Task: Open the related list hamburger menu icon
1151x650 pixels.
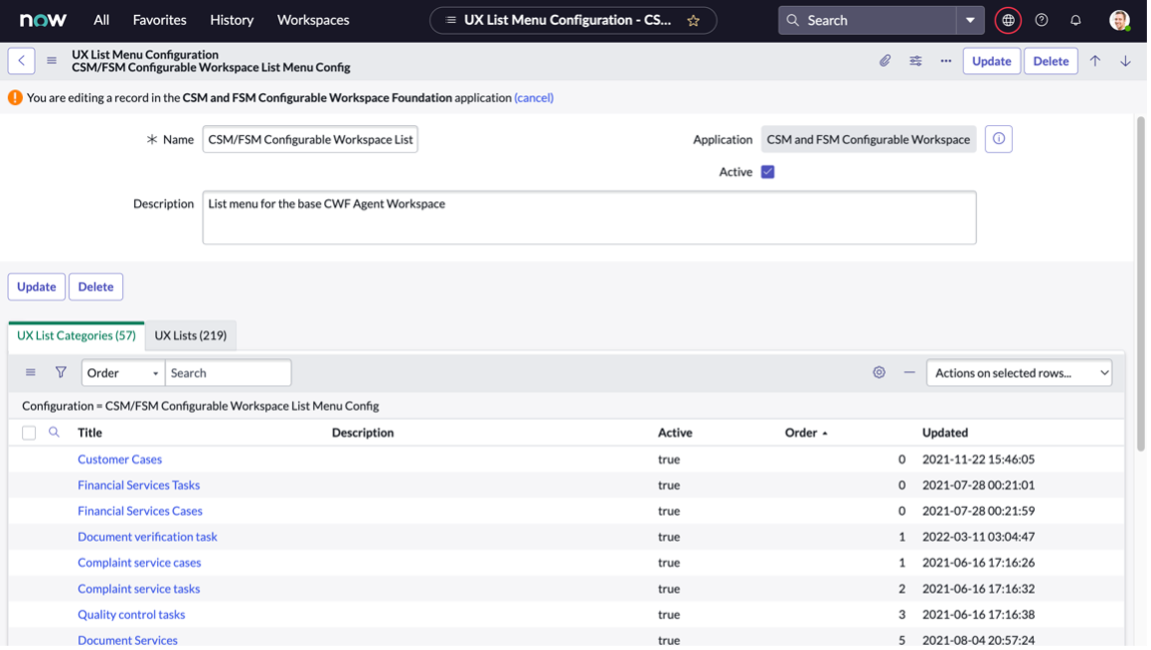Action: pyautogui.click(x=30, y=372)
